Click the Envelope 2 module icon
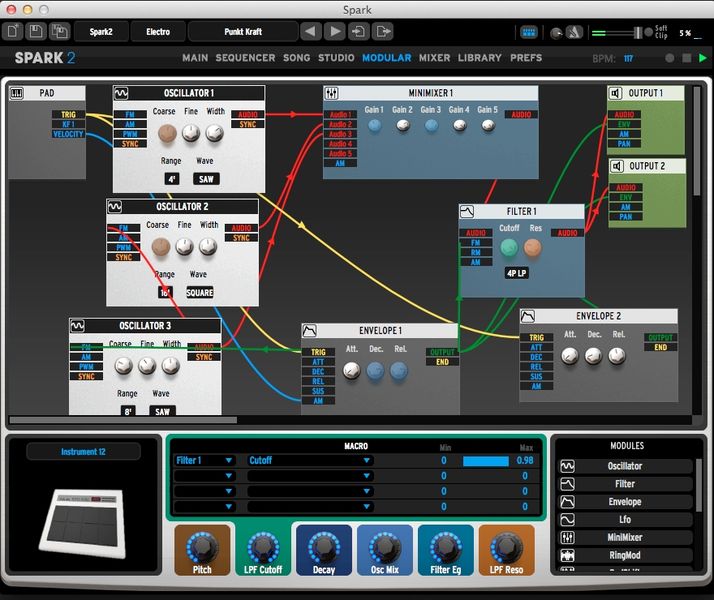 [x=527, y=316]
